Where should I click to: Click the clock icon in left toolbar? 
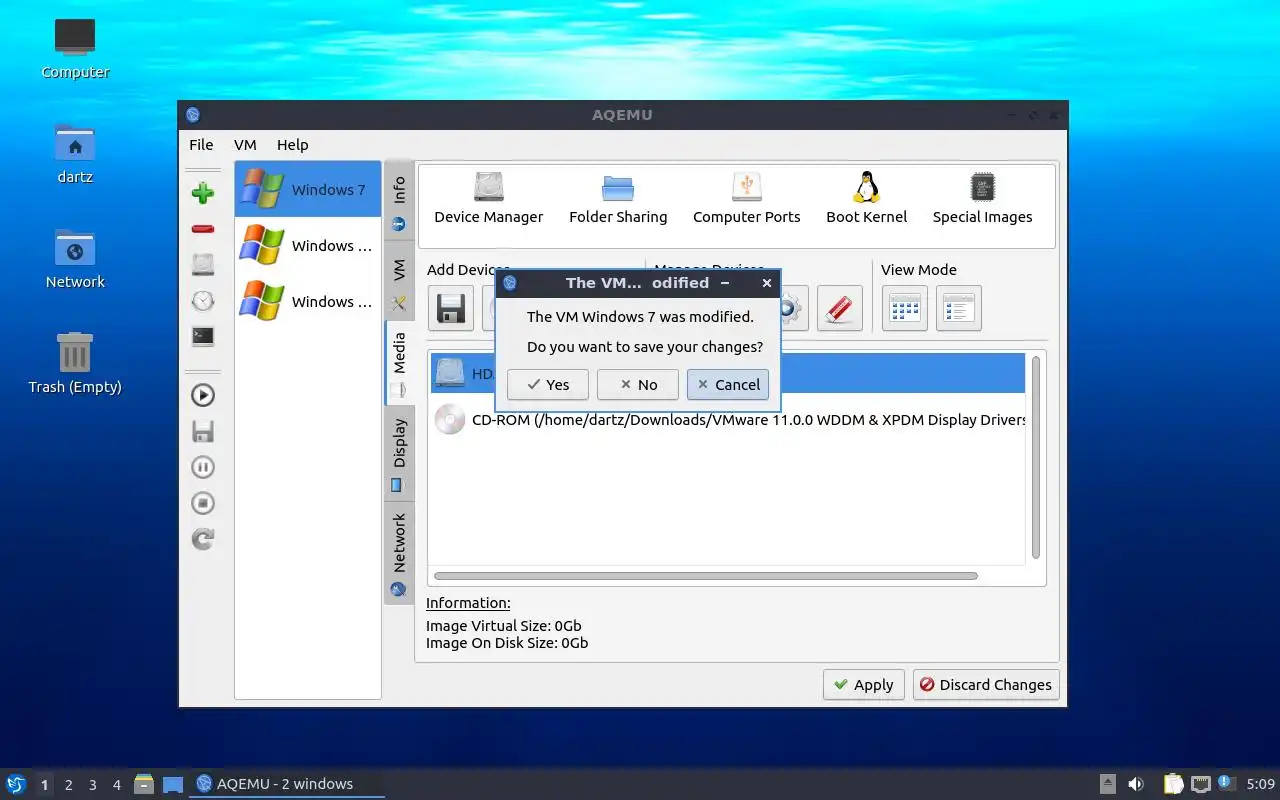click(x=203, y=301)
